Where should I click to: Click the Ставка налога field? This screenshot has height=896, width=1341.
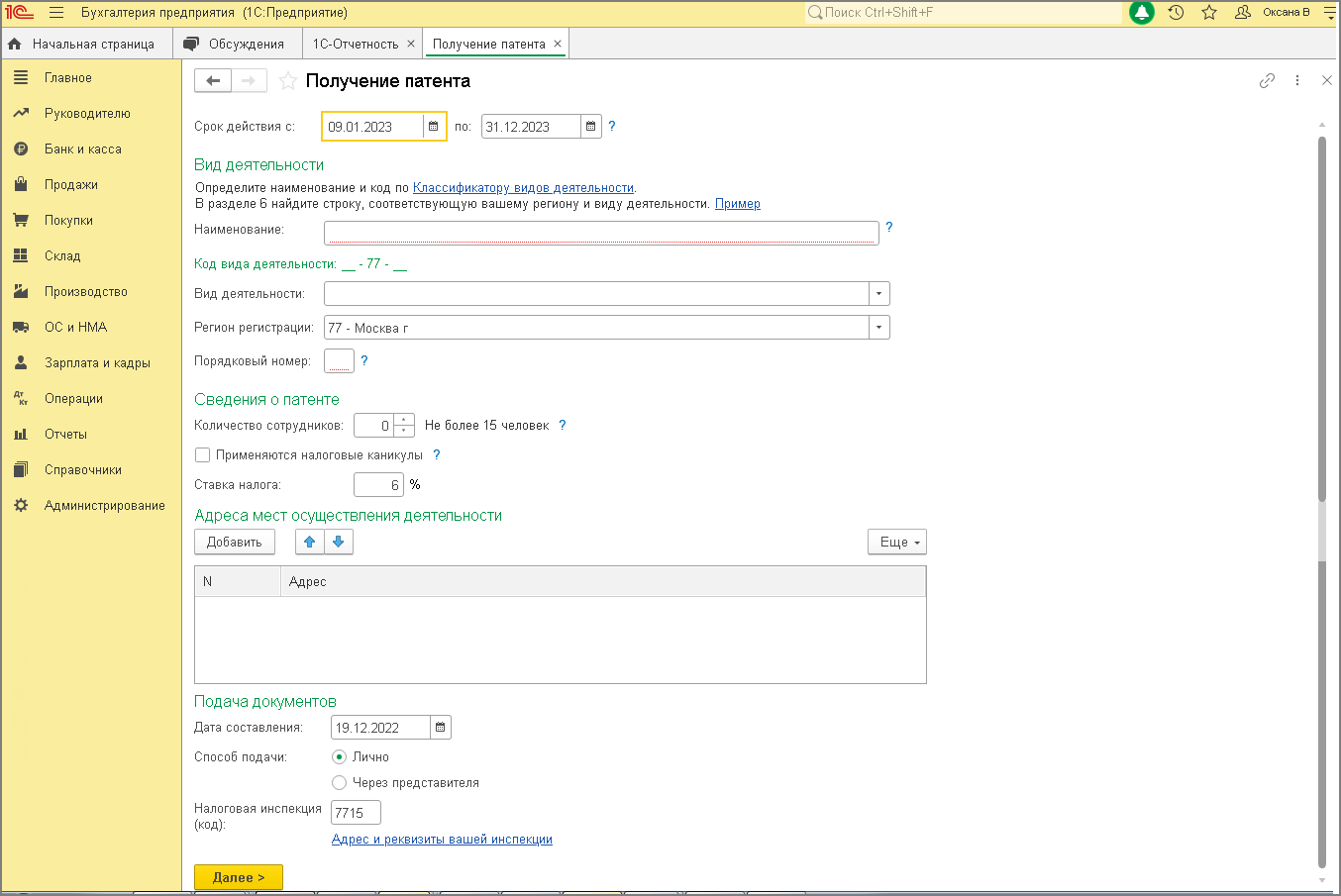point(378,485)
